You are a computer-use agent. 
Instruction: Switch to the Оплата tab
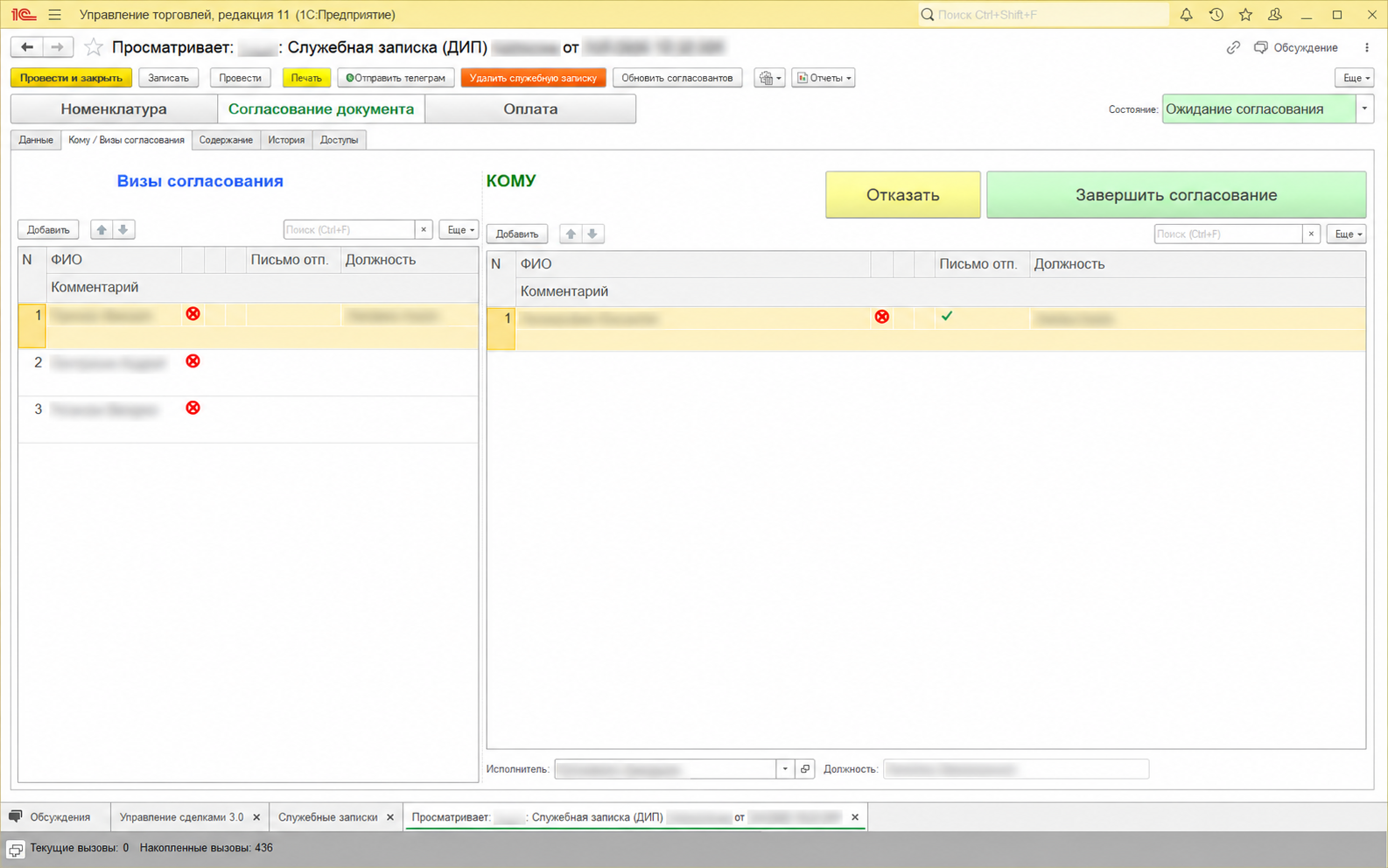click(530, 109)
